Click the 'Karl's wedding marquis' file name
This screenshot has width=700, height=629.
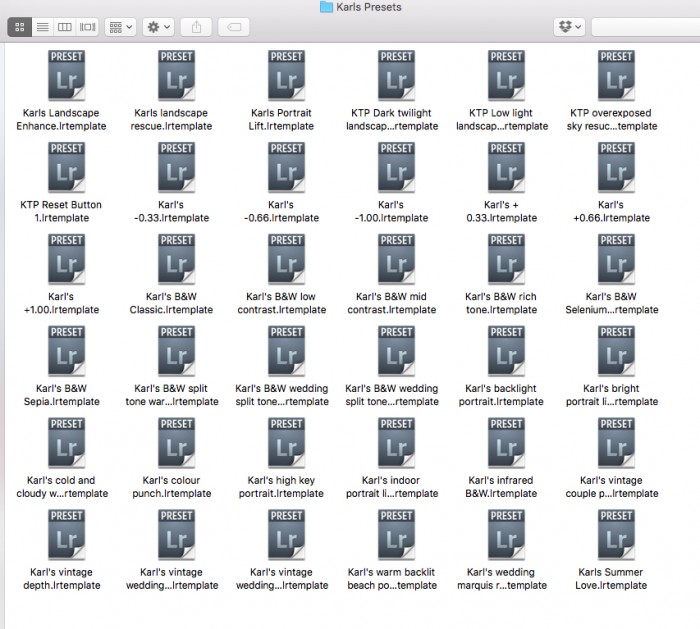pos(501,579)
